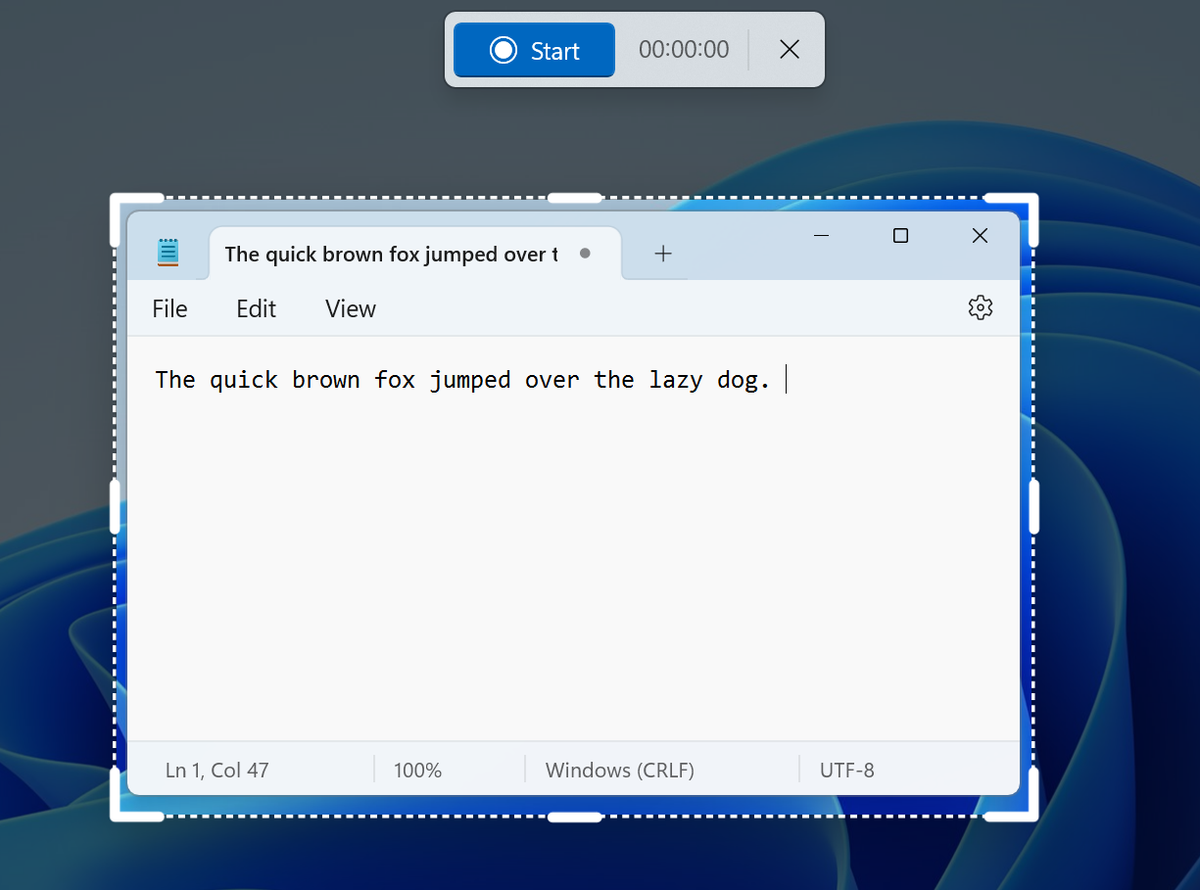Open the Edit menu
The image size is (1200, 890).
255,308
